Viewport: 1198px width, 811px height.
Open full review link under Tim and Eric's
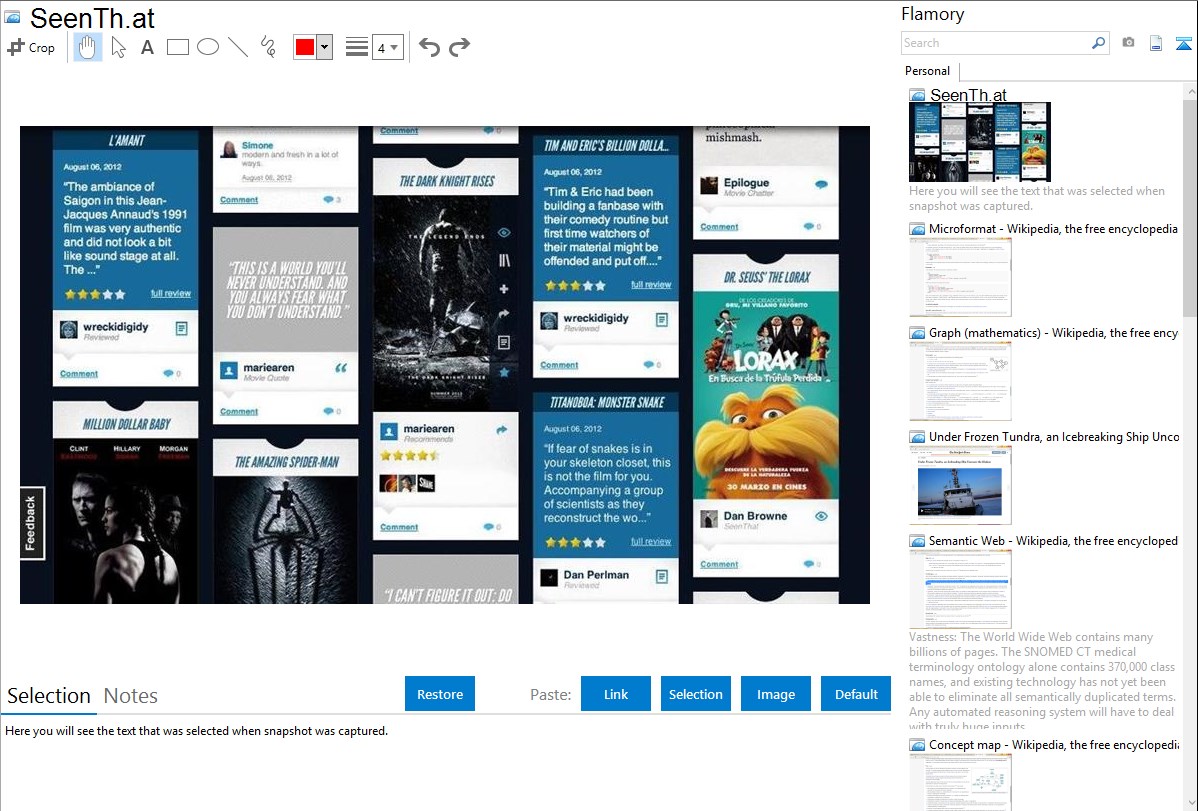click(651, 285)
